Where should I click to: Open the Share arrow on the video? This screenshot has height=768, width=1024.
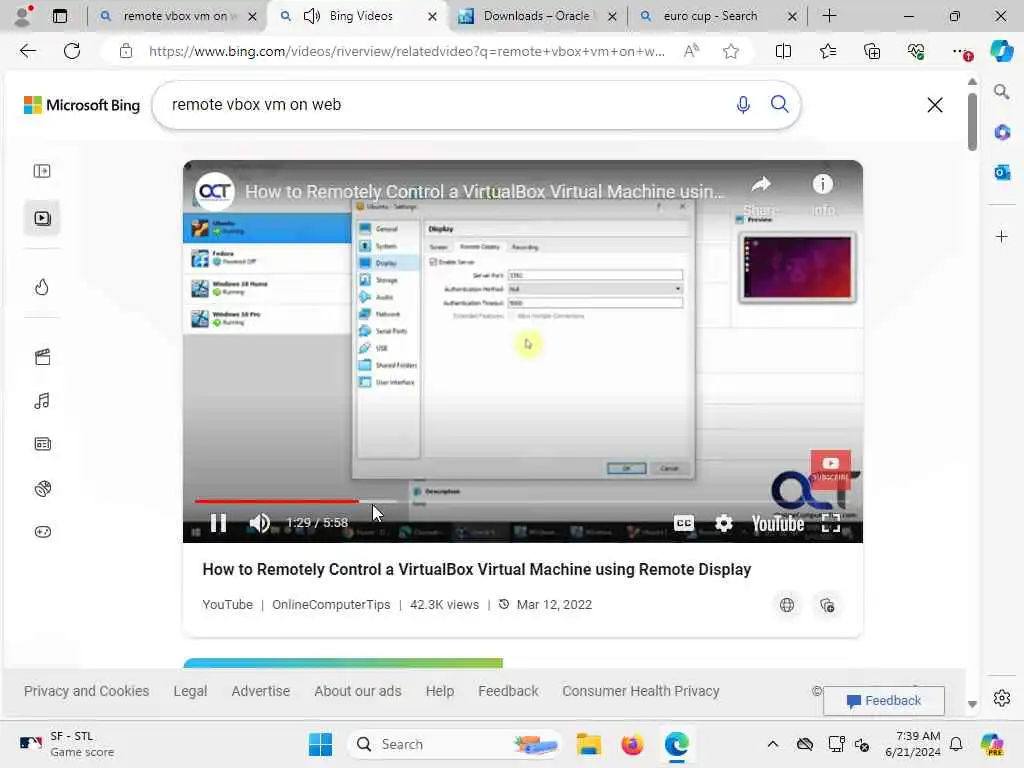761,185
